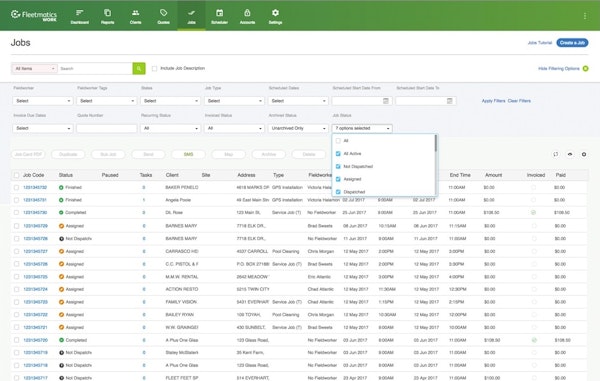Screen dimensions: 600x381
Task: Click the Completed status icon of job 1231345720
Action: point(61,340)
